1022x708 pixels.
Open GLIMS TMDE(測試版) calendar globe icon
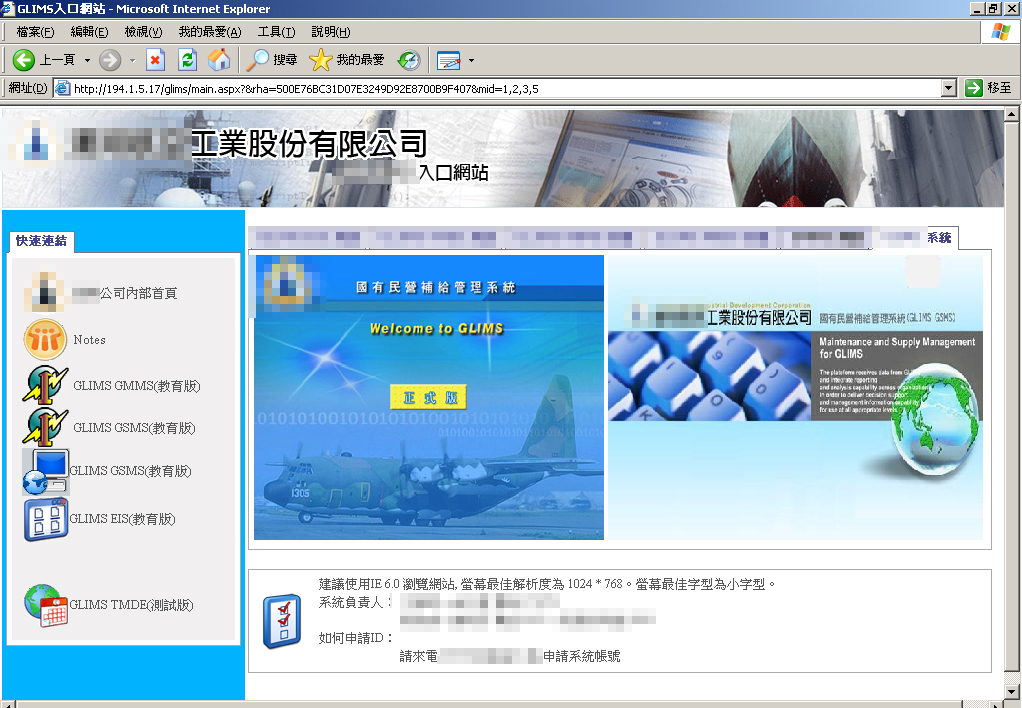[45, 605]
